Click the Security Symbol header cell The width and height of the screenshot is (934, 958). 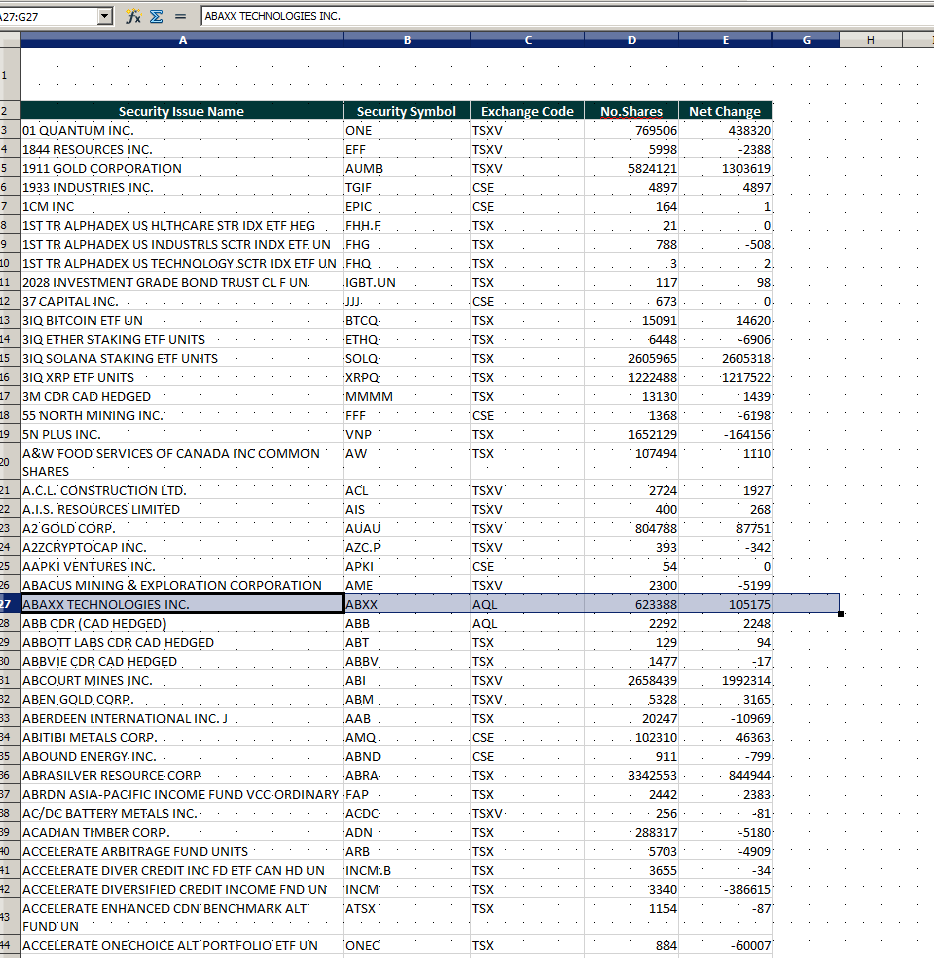(x=407, y=111)
